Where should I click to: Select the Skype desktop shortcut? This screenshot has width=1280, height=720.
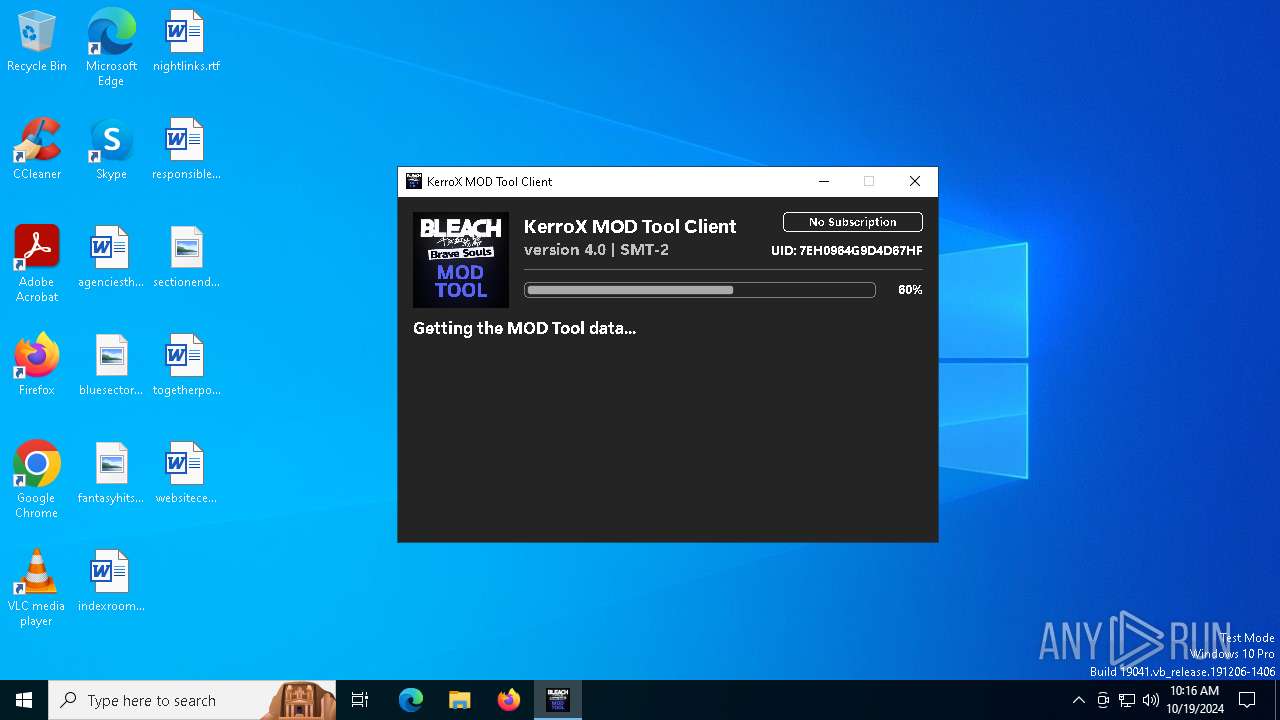111,150
